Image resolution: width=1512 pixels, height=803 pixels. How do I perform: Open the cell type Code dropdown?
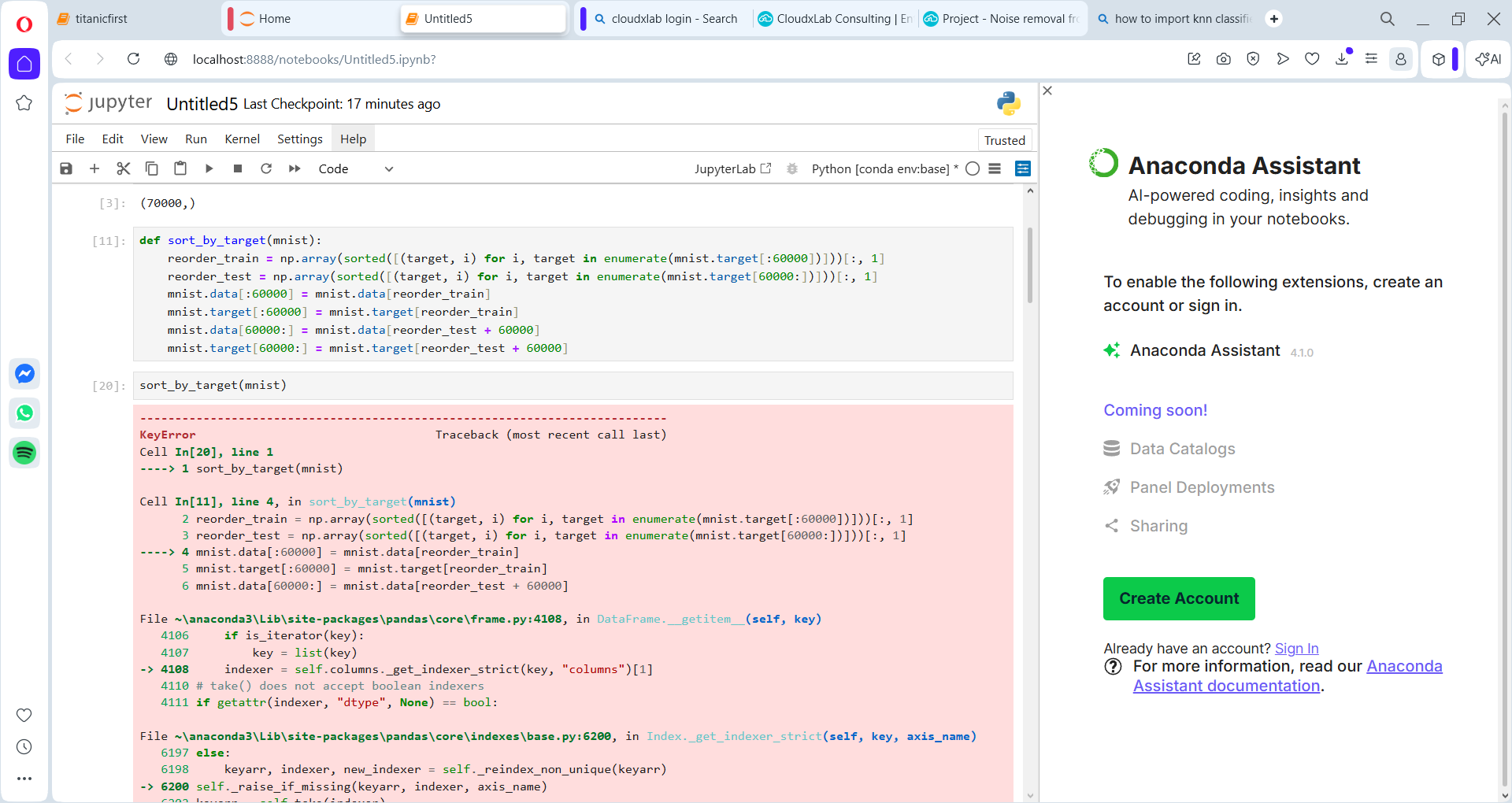click(x=355, y=169)
